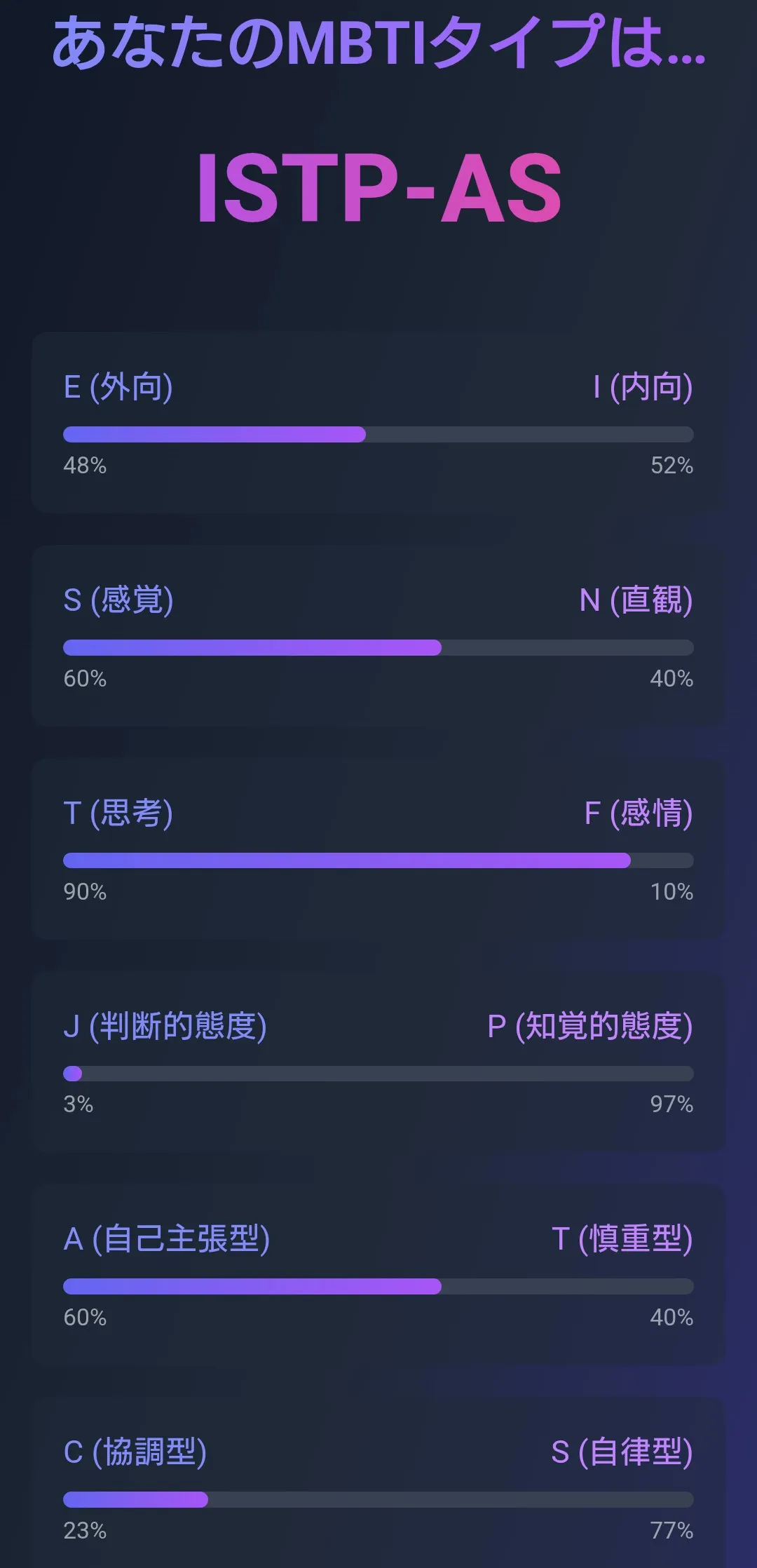Select the N (直観) label
This screenshot has height=1568, width=757.
point(636,600)
